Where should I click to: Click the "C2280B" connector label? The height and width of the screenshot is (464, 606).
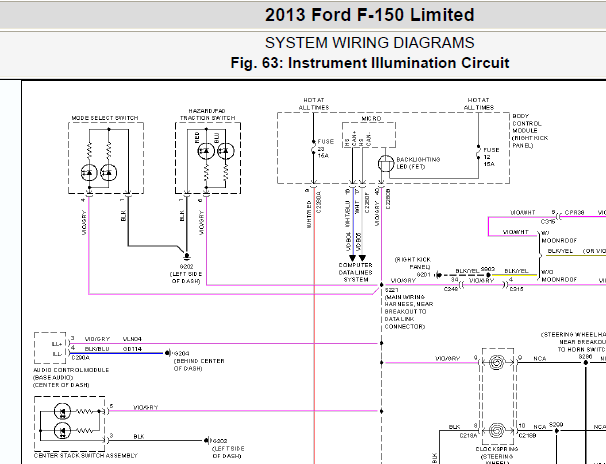point(388,199)
